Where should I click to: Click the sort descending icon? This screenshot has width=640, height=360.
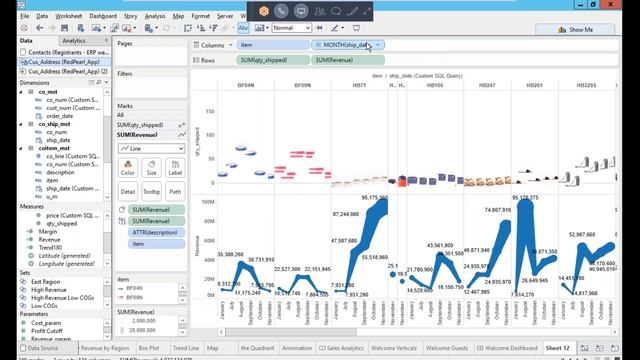point(213,28)
